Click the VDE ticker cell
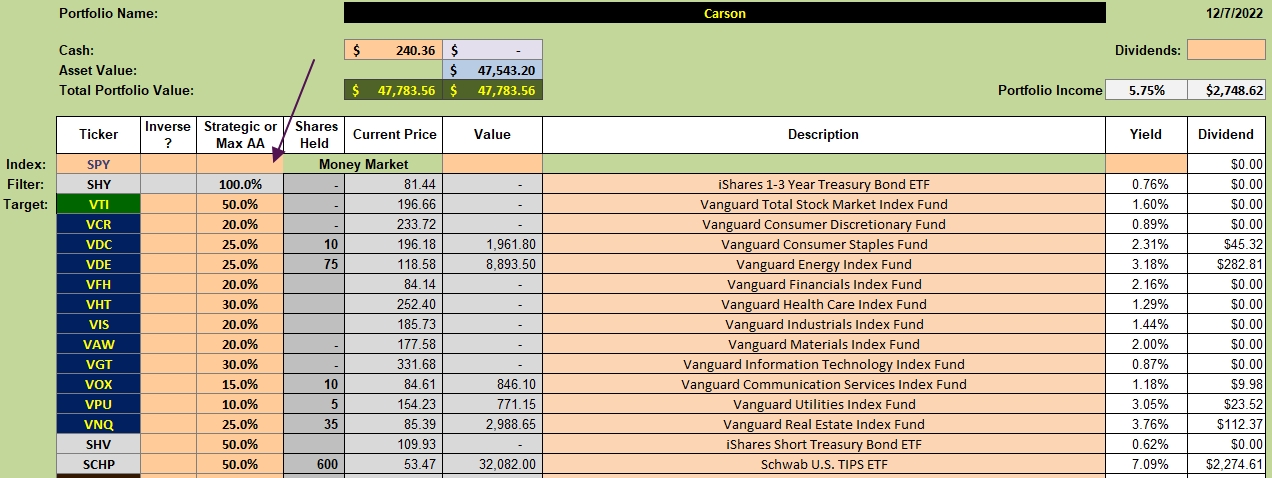Viewport: 1272px width, 478px height. coord(98,264)
